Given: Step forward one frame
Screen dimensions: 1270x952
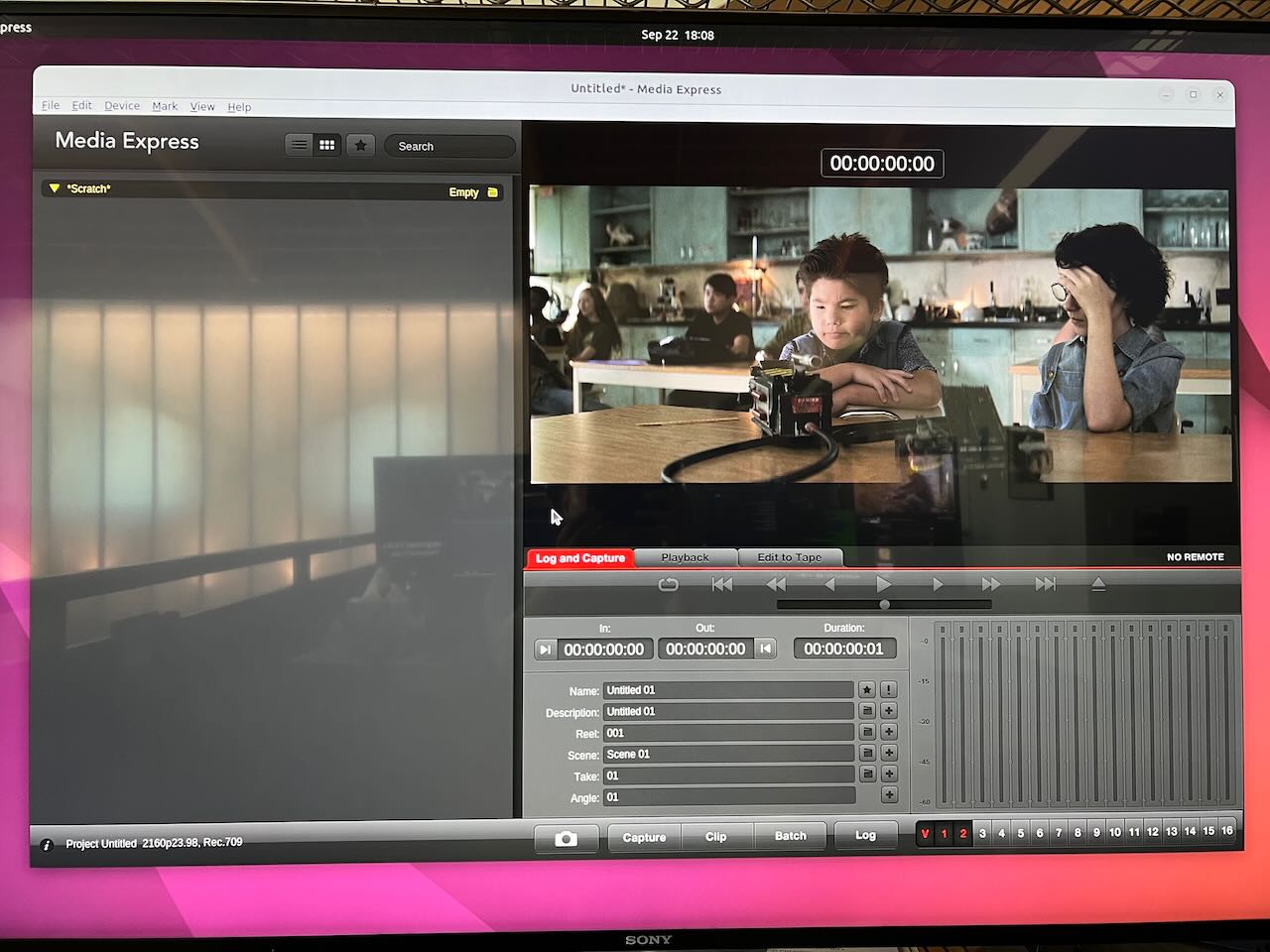Looking at the screenshot, I should coord(938,584).
